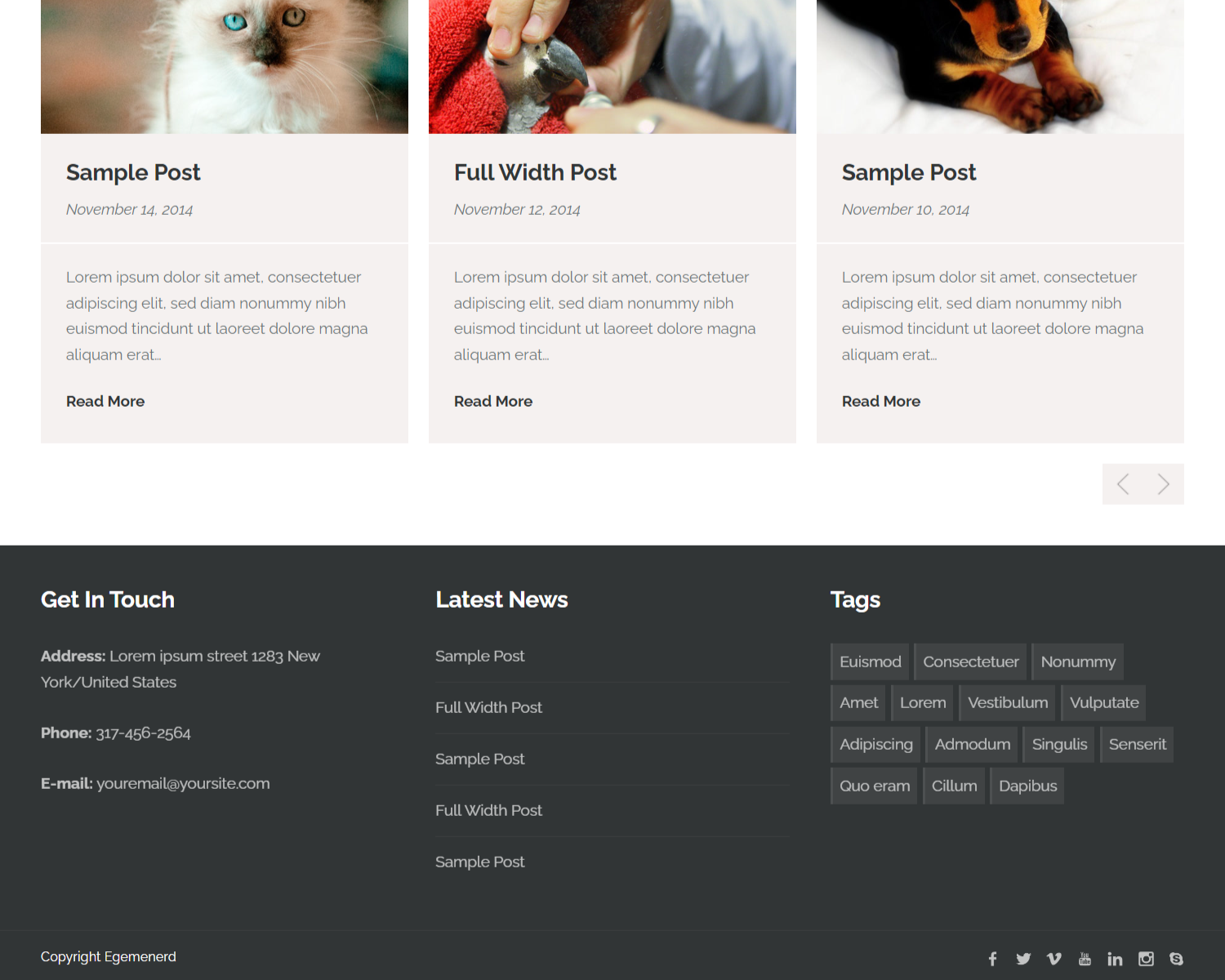Select the Consectetuer tag

point(970,661)
